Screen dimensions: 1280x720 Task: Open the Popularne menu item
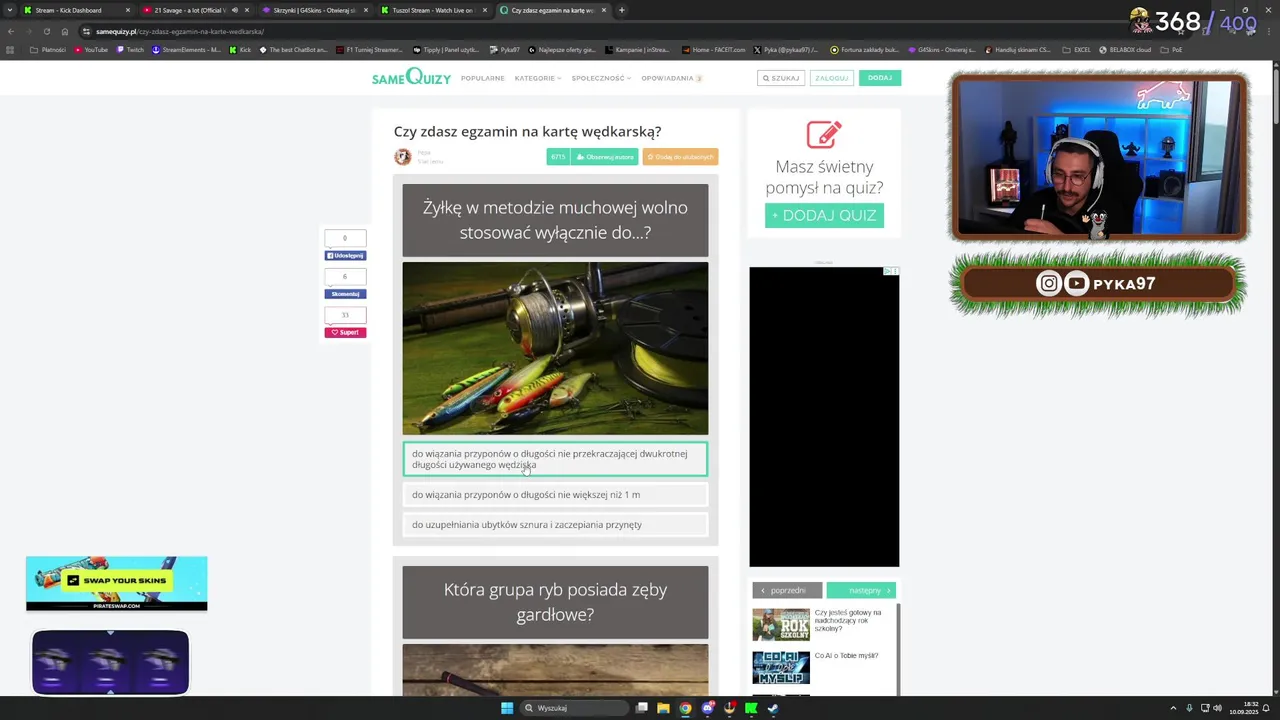[x=483, y=78]
